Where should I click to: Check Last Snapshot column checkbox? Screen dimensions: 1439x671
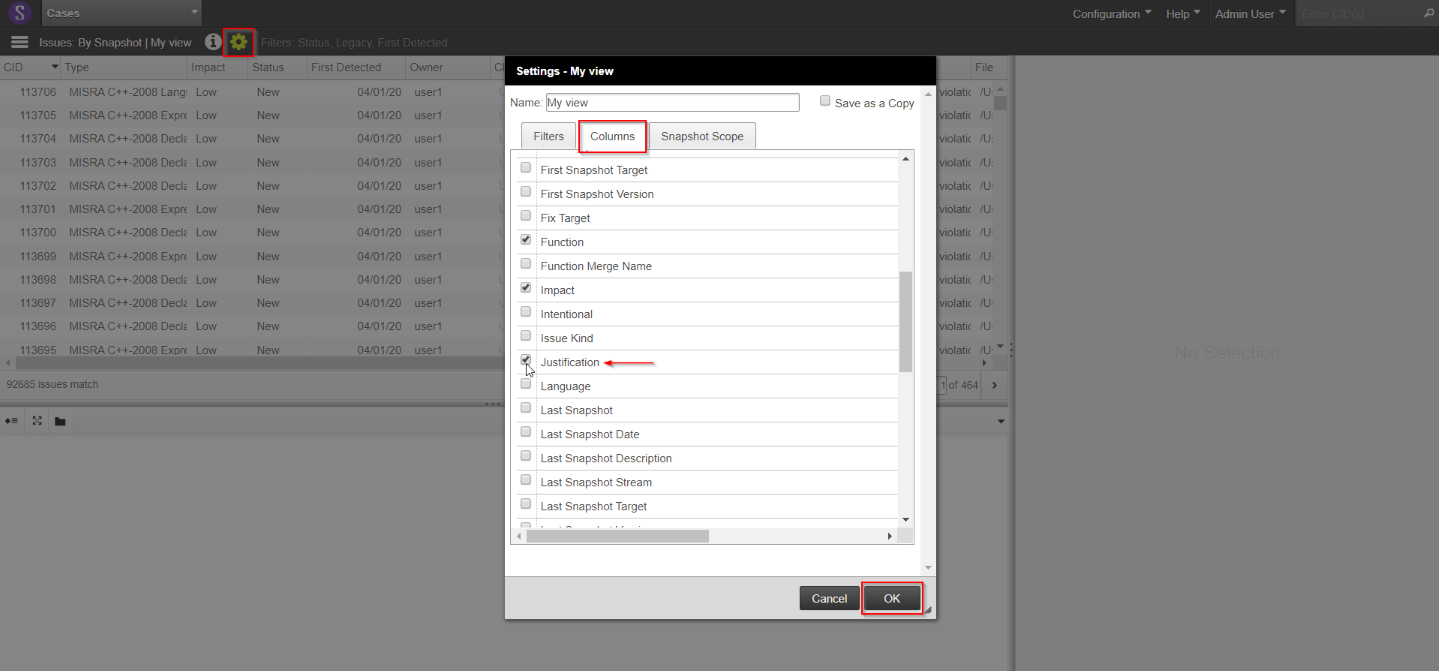point(526,408)
